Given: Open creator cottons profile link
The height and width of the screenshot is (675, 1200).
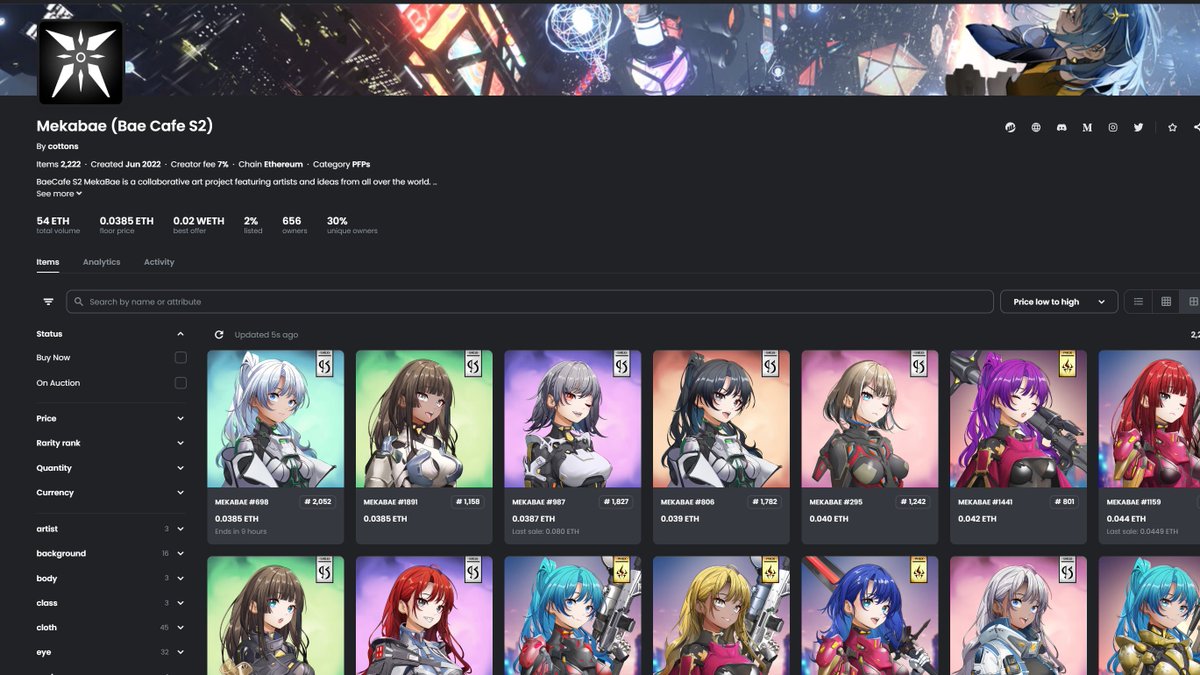Looking at the screenshot, I should click(63, 146).
